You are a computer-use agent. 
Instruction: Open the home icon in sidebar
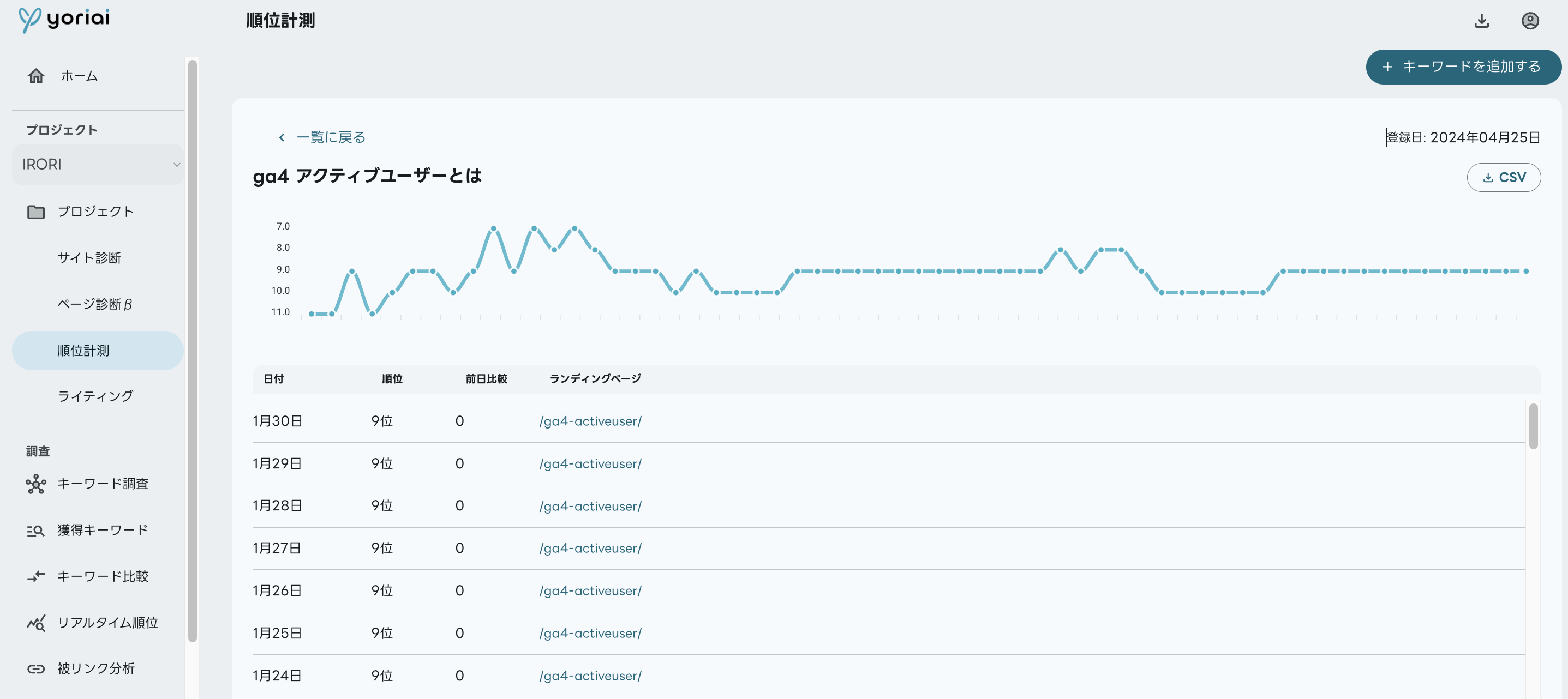36,76
